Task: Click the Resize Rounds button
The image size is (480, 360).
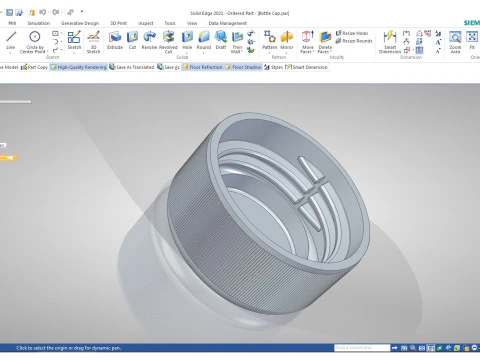Action: (x=354, y=41)
